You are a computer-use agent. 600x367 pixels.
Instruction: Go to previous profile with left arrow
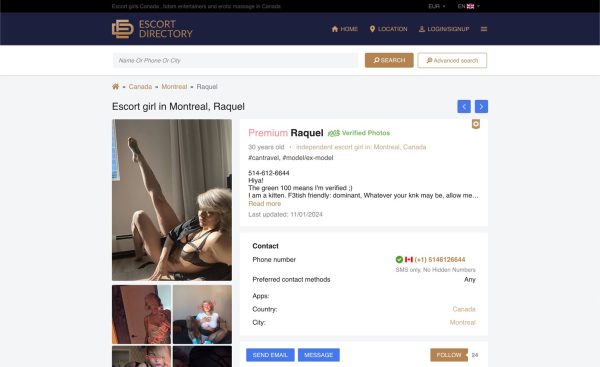pos(464,106)
